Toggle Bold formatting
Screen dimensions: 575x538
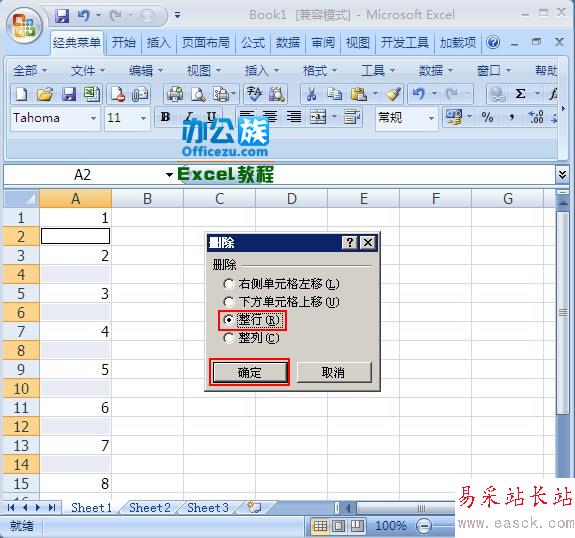pyautogui.click(x=165, y=117)
